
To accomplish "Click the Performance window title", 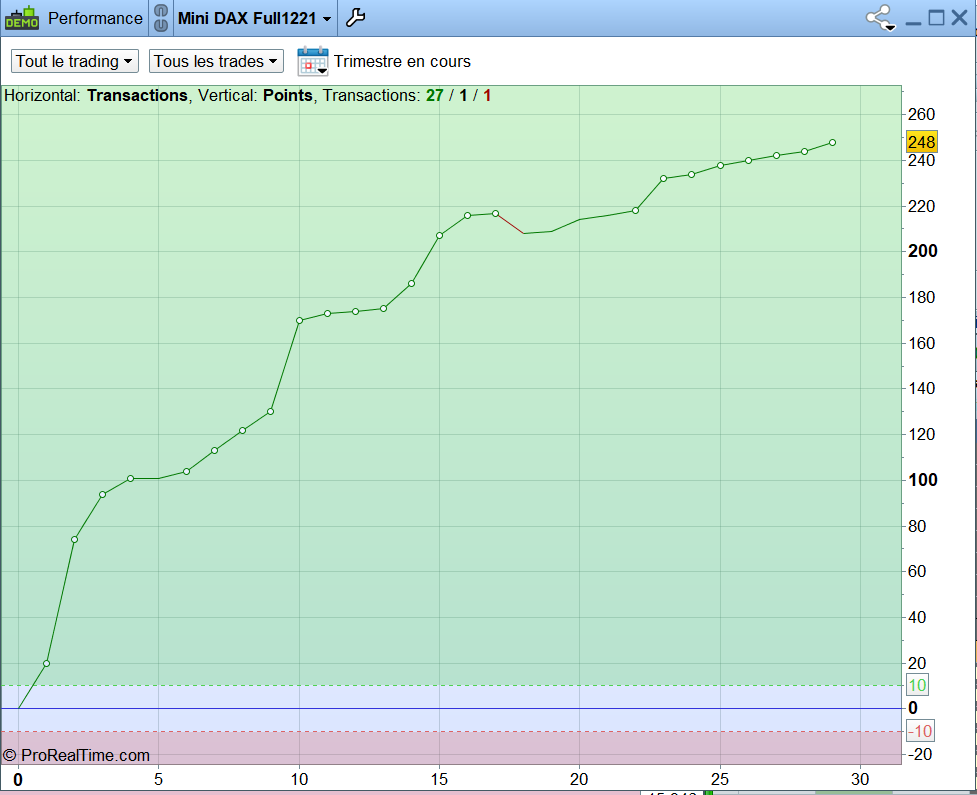I will click(x=95, y=18).
